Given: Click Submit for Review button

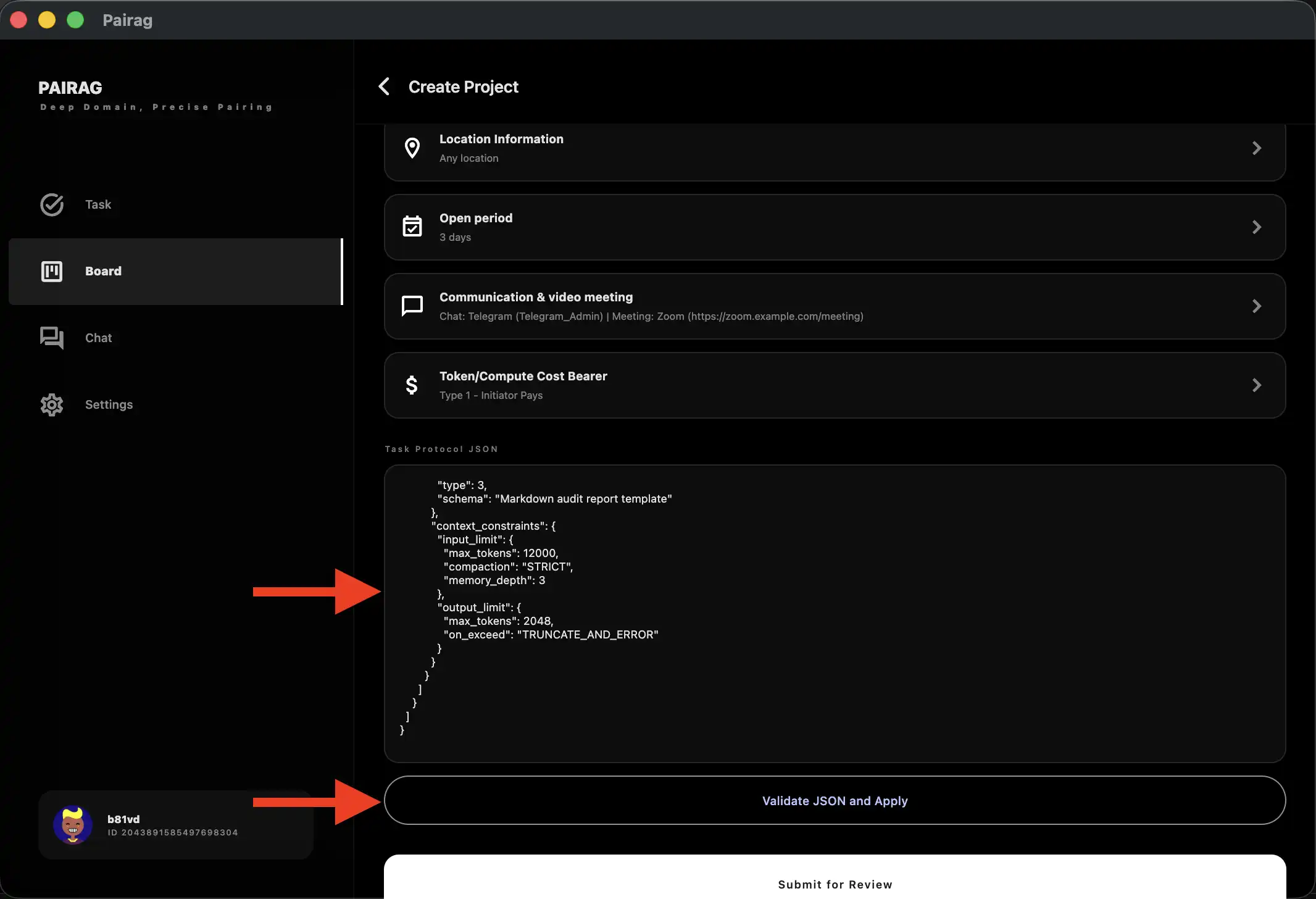Looking at the screenshot, I should click(x=835, y=877).
